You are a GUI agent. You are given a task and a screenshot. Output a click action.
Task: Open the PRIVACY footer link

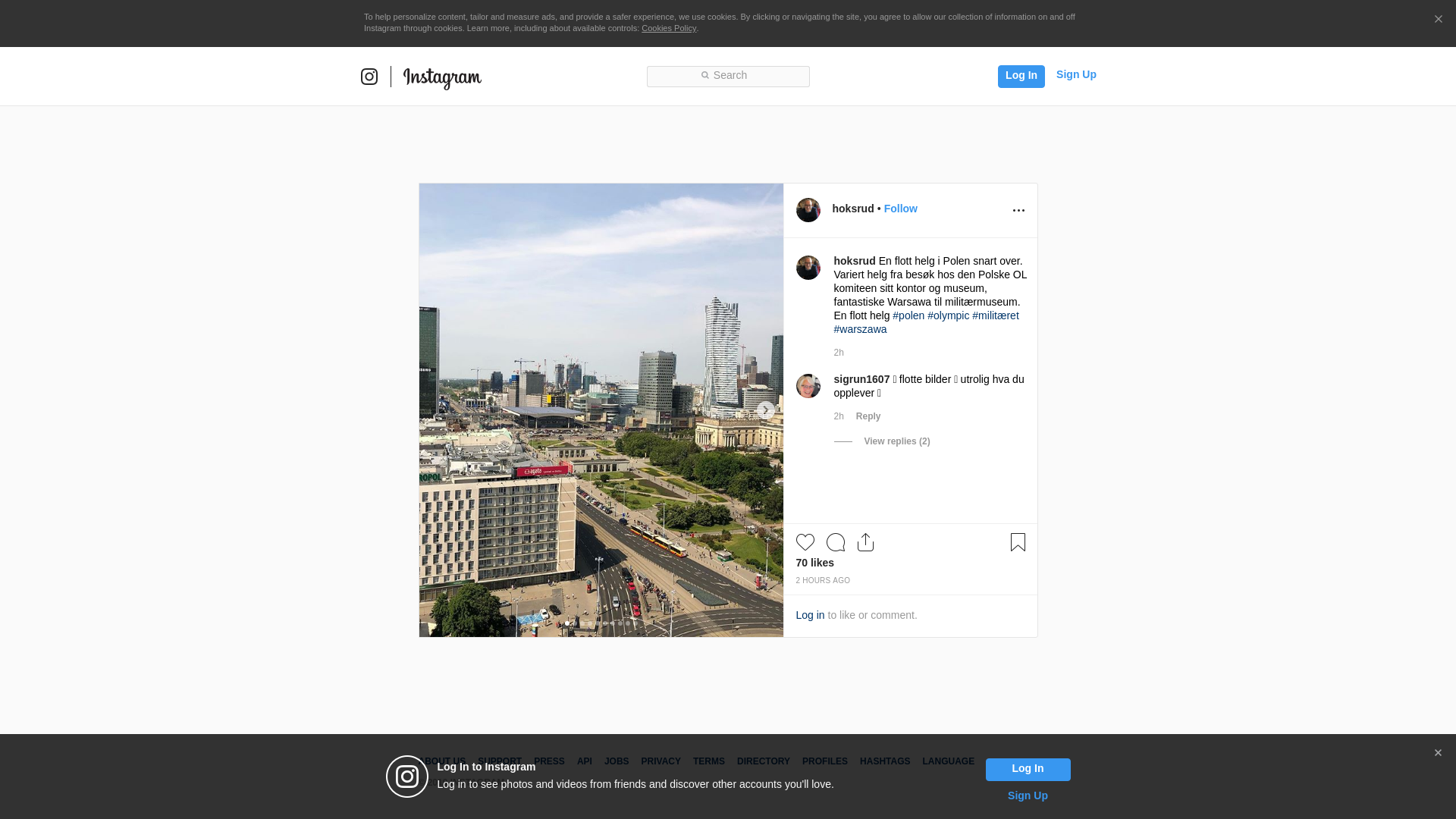click(x=661, y=761)
